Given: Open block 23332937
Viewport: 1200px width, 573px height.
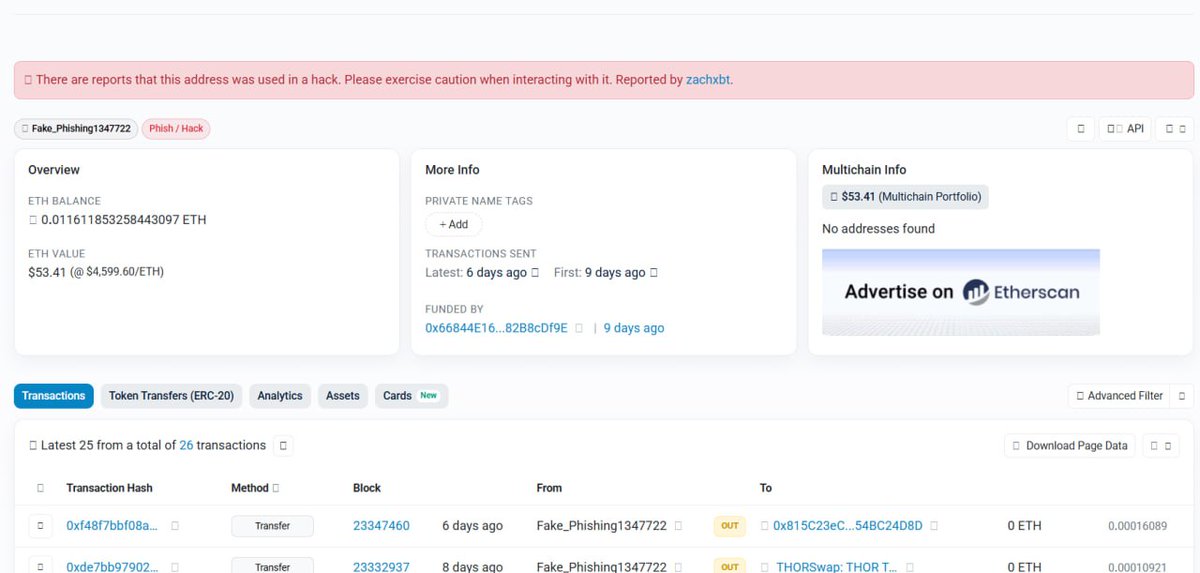Looking at the screenshot, I should tap(381, 567).
